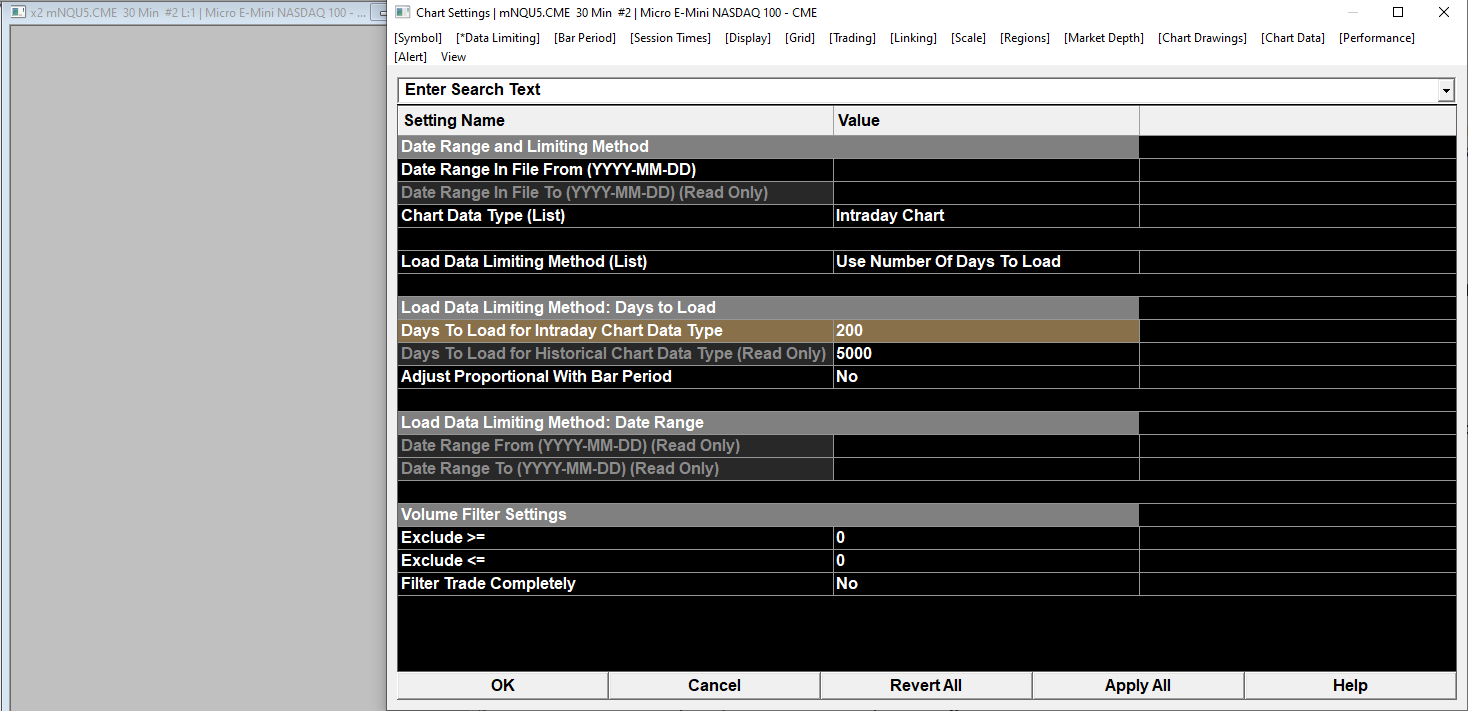Open the [Chart Drawings] section
Screen dimensions: 1468x711
click(x=1202, y=38)
